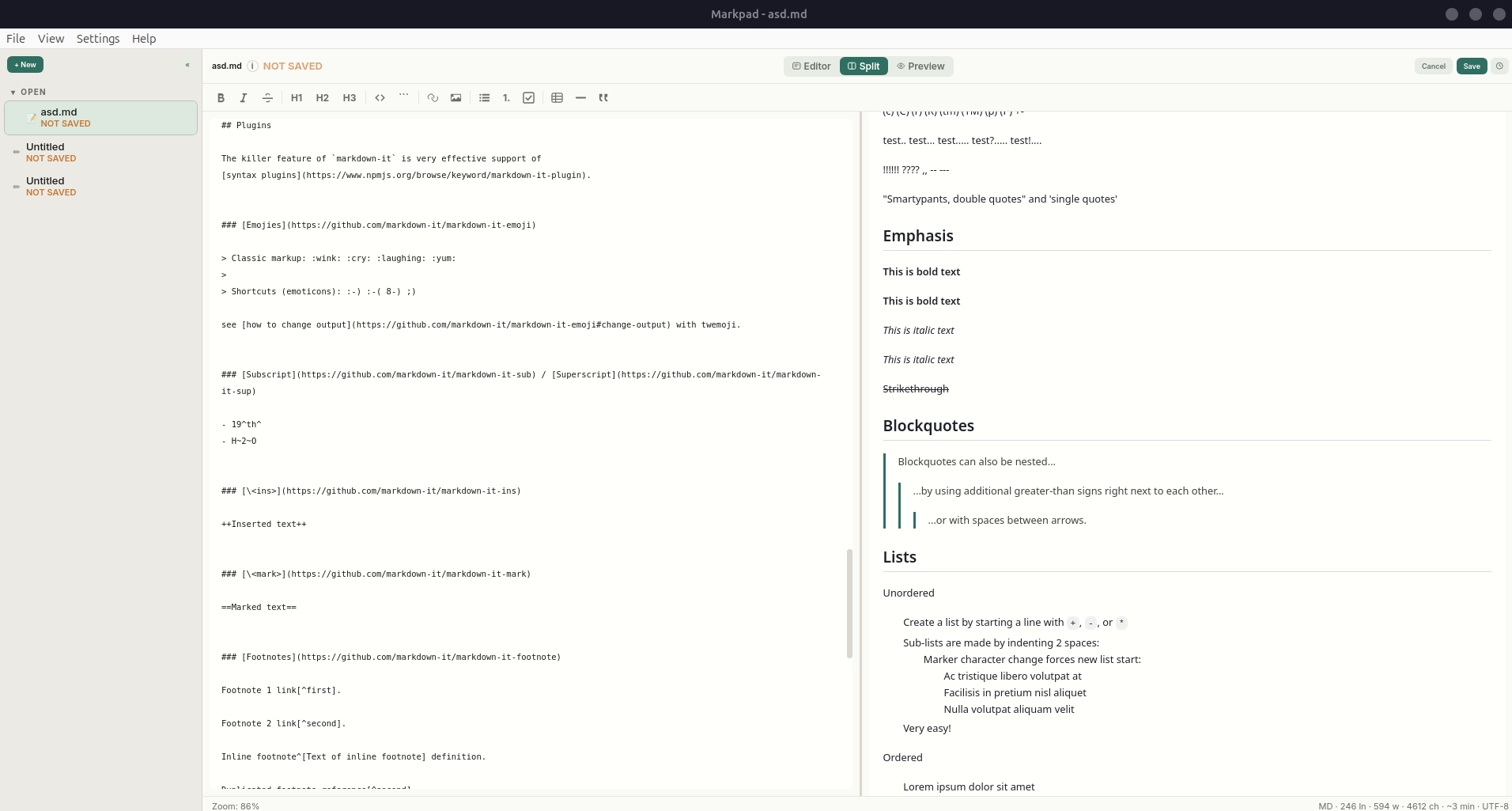Select the second Untitled document
This screenshot has width=1512, height=811.
pos(100,186)
